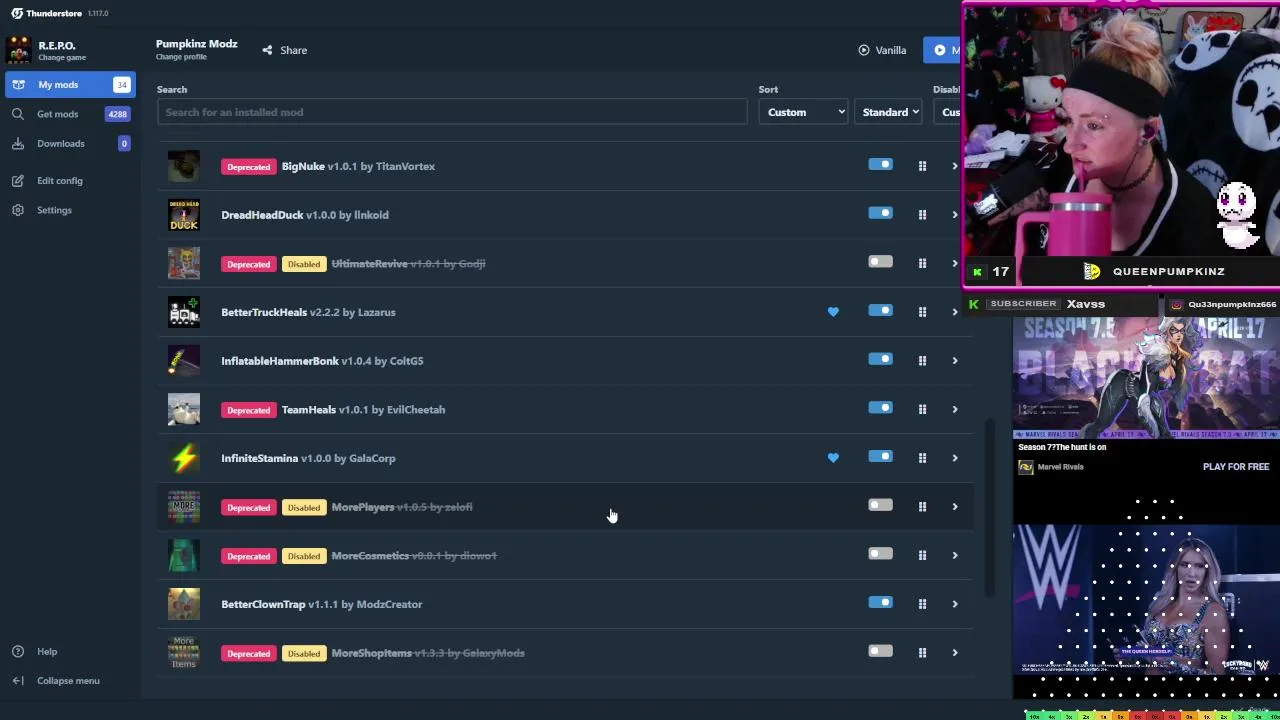
Task: Grab the BigNuke drag handle icon
Action: pyautogui.click(x=922, y=166)
